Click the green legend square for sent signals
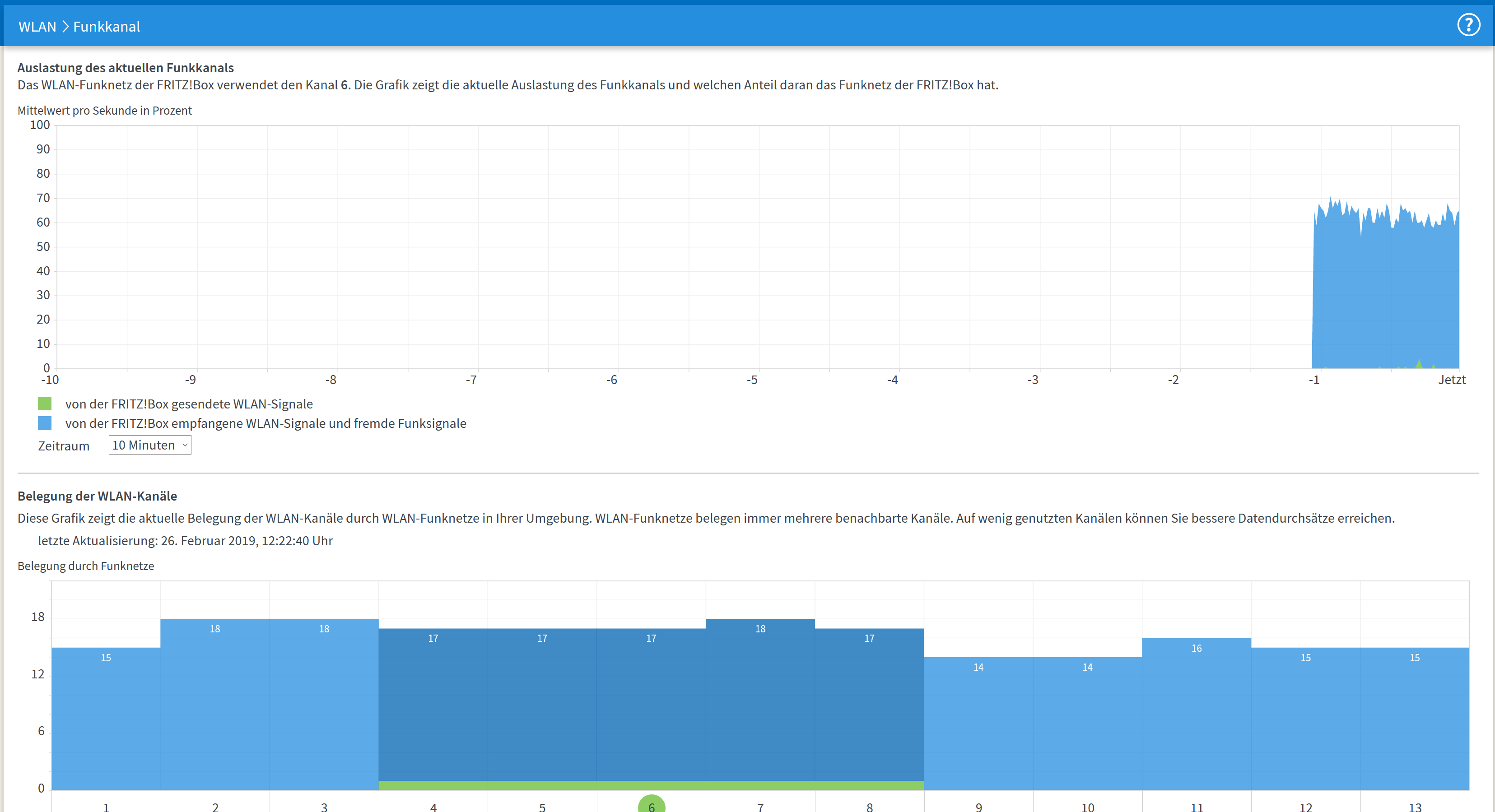The image size is (1495, 812). [x=45, y=404]
